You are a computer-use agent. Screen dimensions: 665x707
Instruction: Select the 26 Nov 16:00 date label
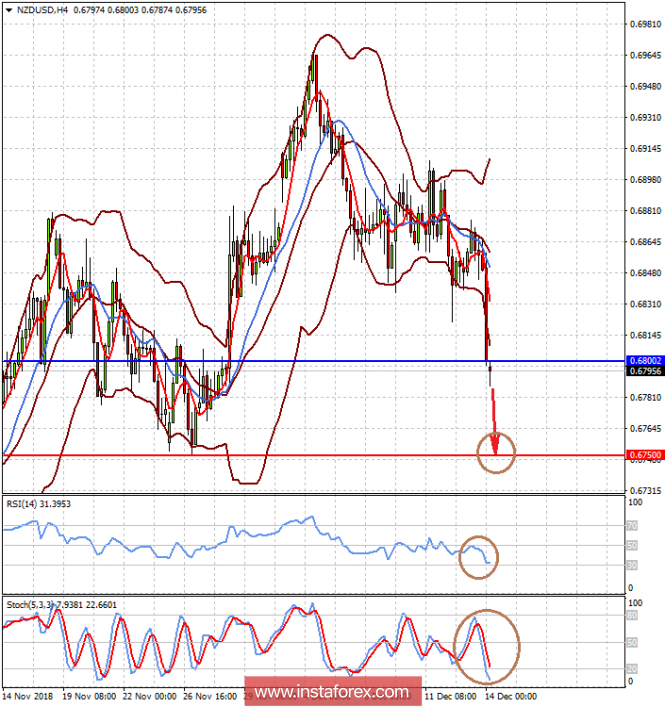[210, 696]
